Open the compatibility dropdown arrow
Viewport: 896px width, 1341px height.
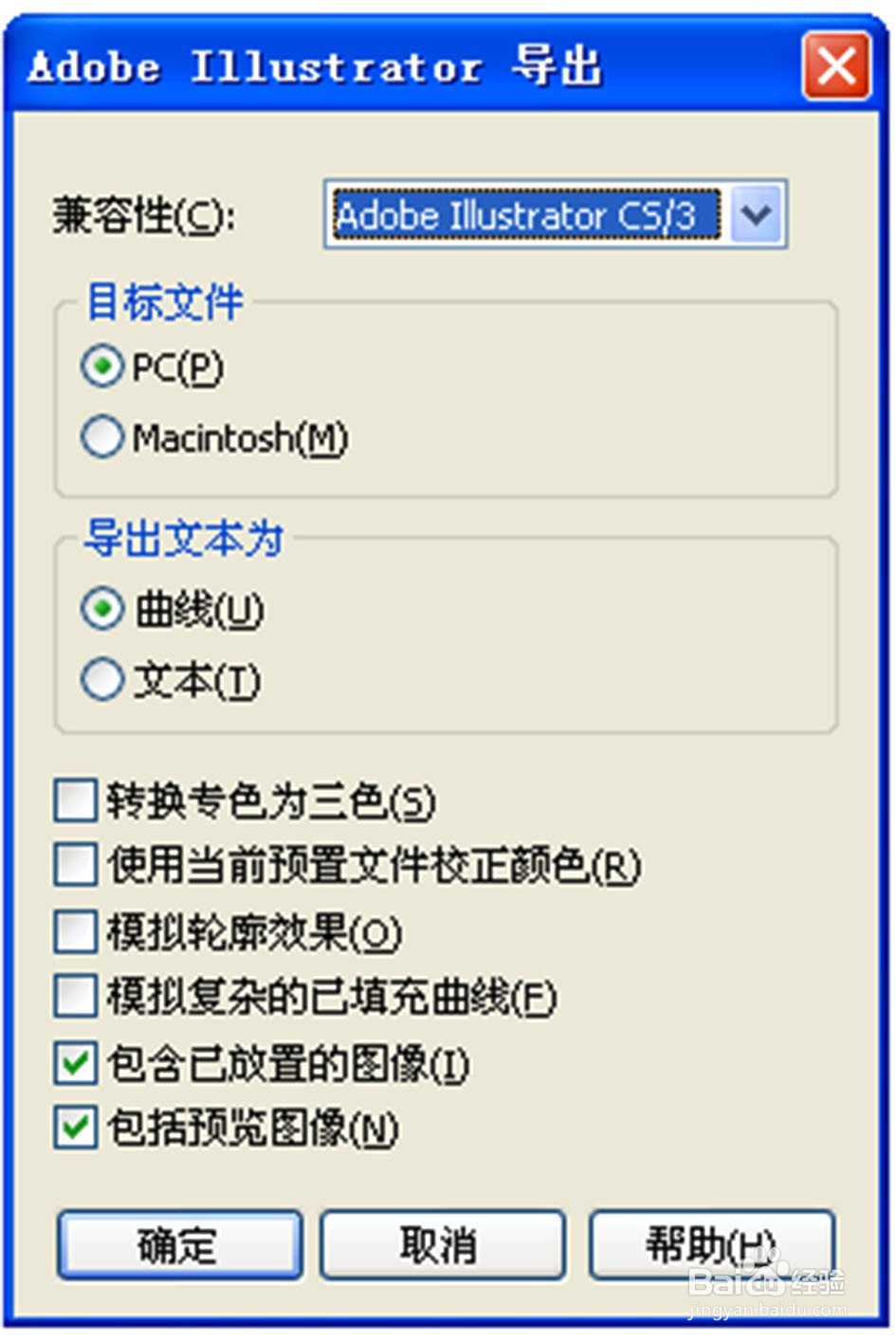[x=757, y=215]
